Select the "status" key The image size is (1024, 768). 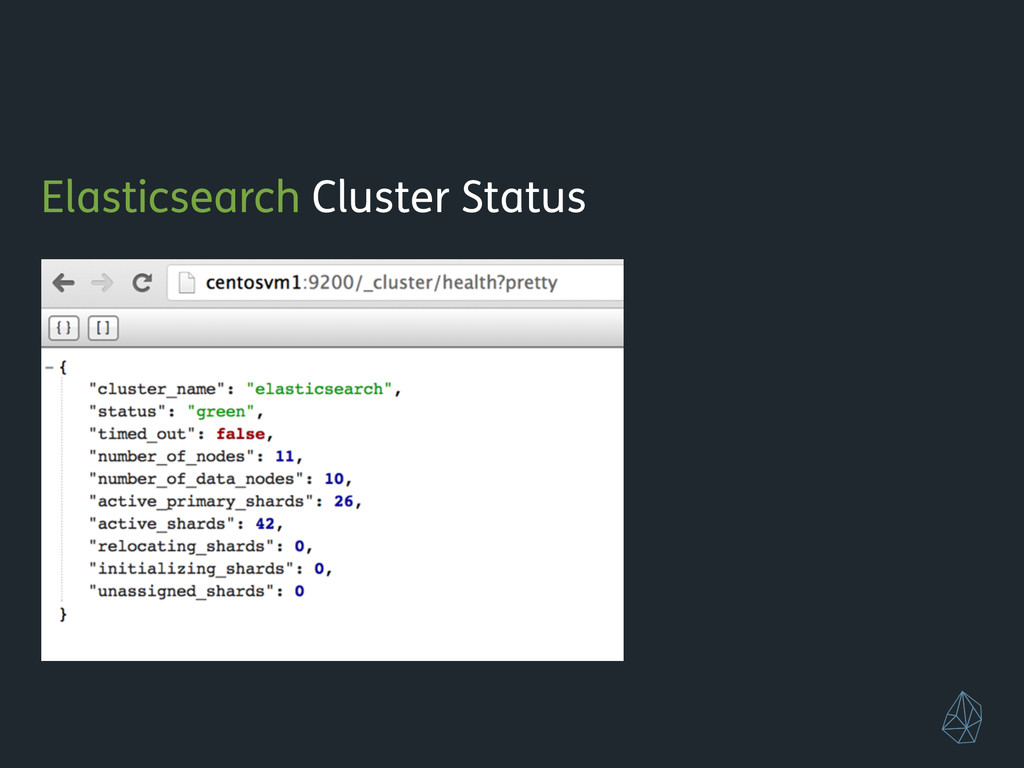tap(128, 411)
